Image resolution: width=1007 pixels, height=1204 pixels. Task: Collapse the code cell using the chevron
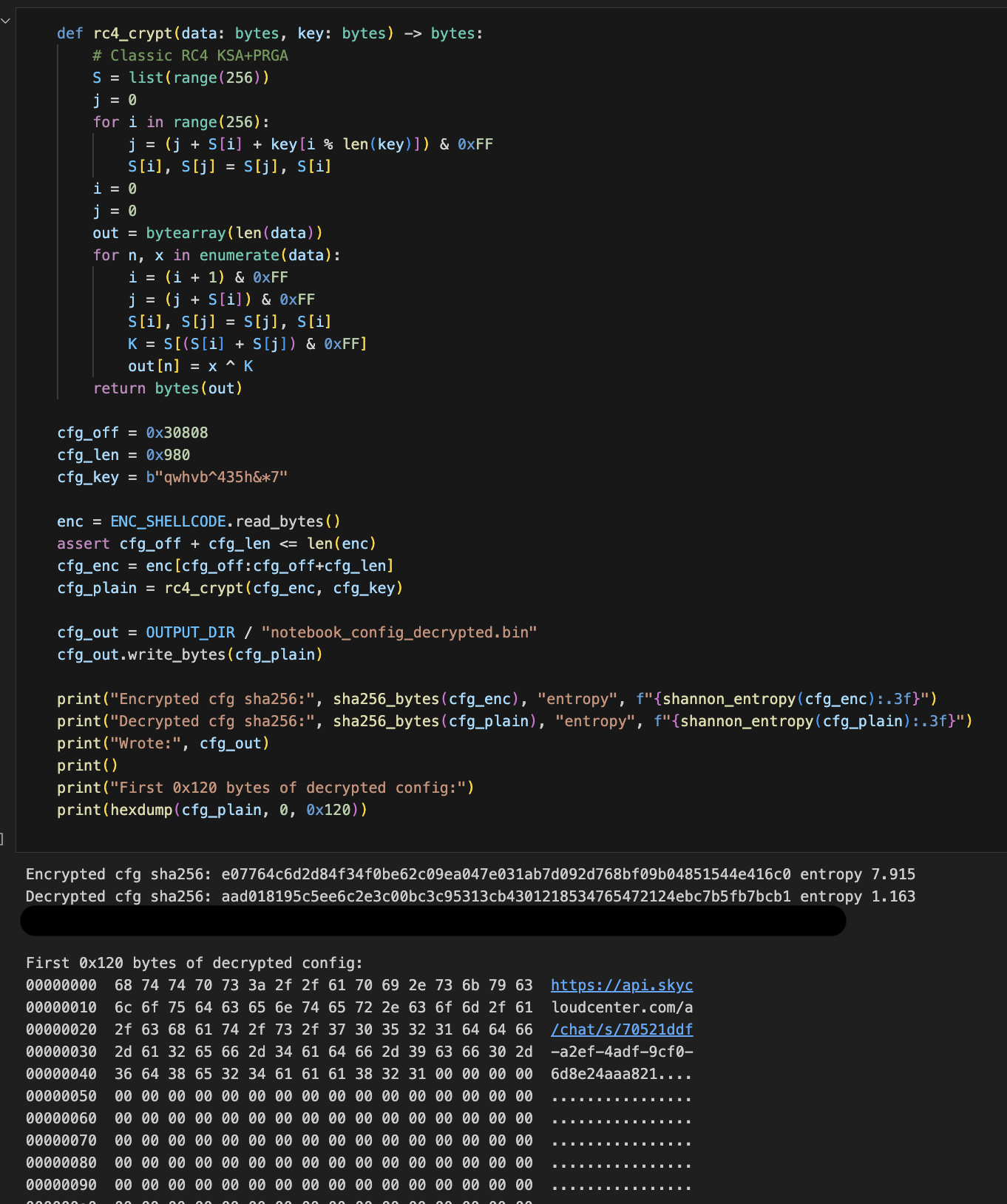point(5,21)
